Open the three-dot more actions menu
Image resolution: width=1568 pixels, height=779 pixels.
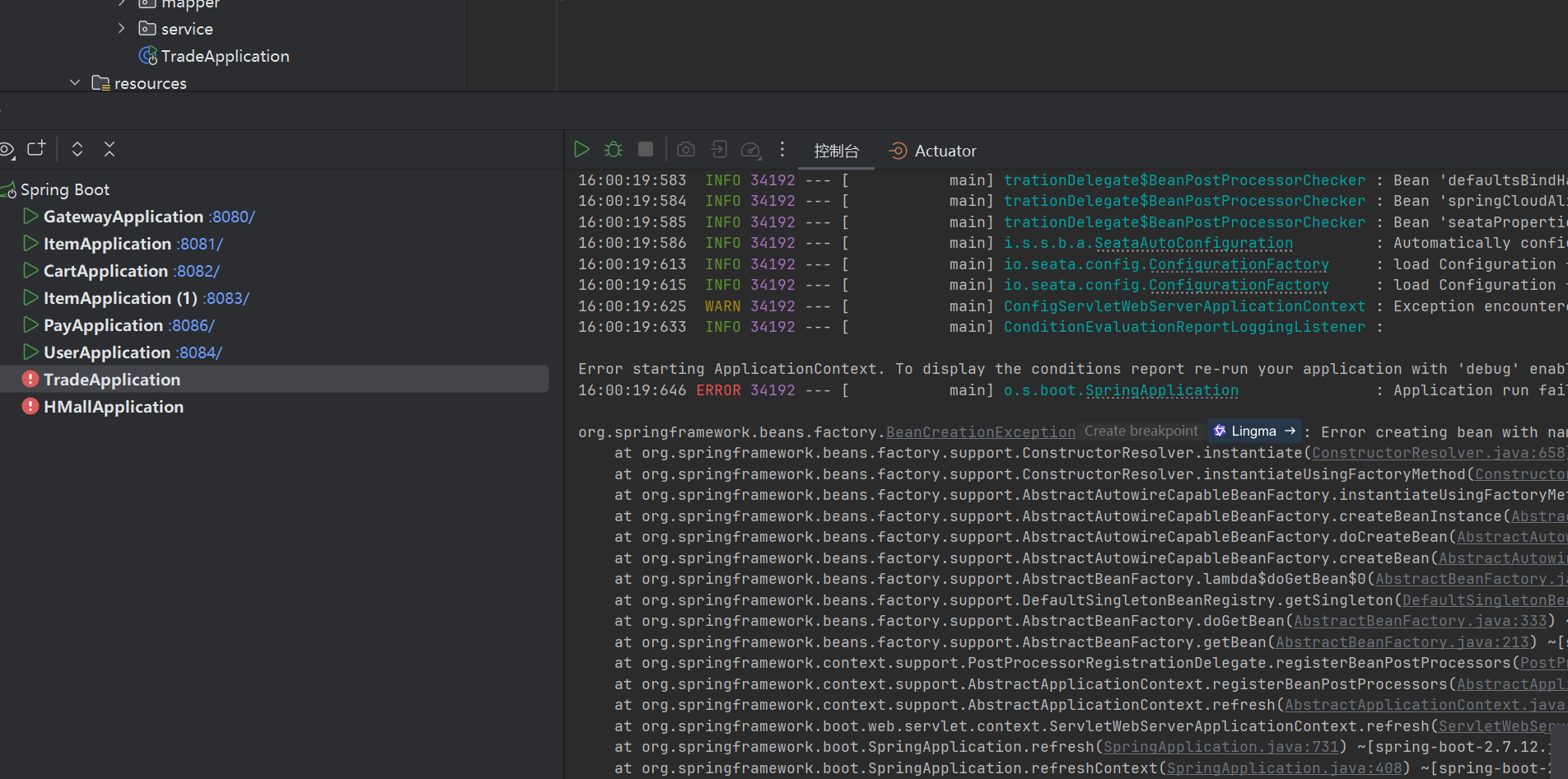click(782, 149)
